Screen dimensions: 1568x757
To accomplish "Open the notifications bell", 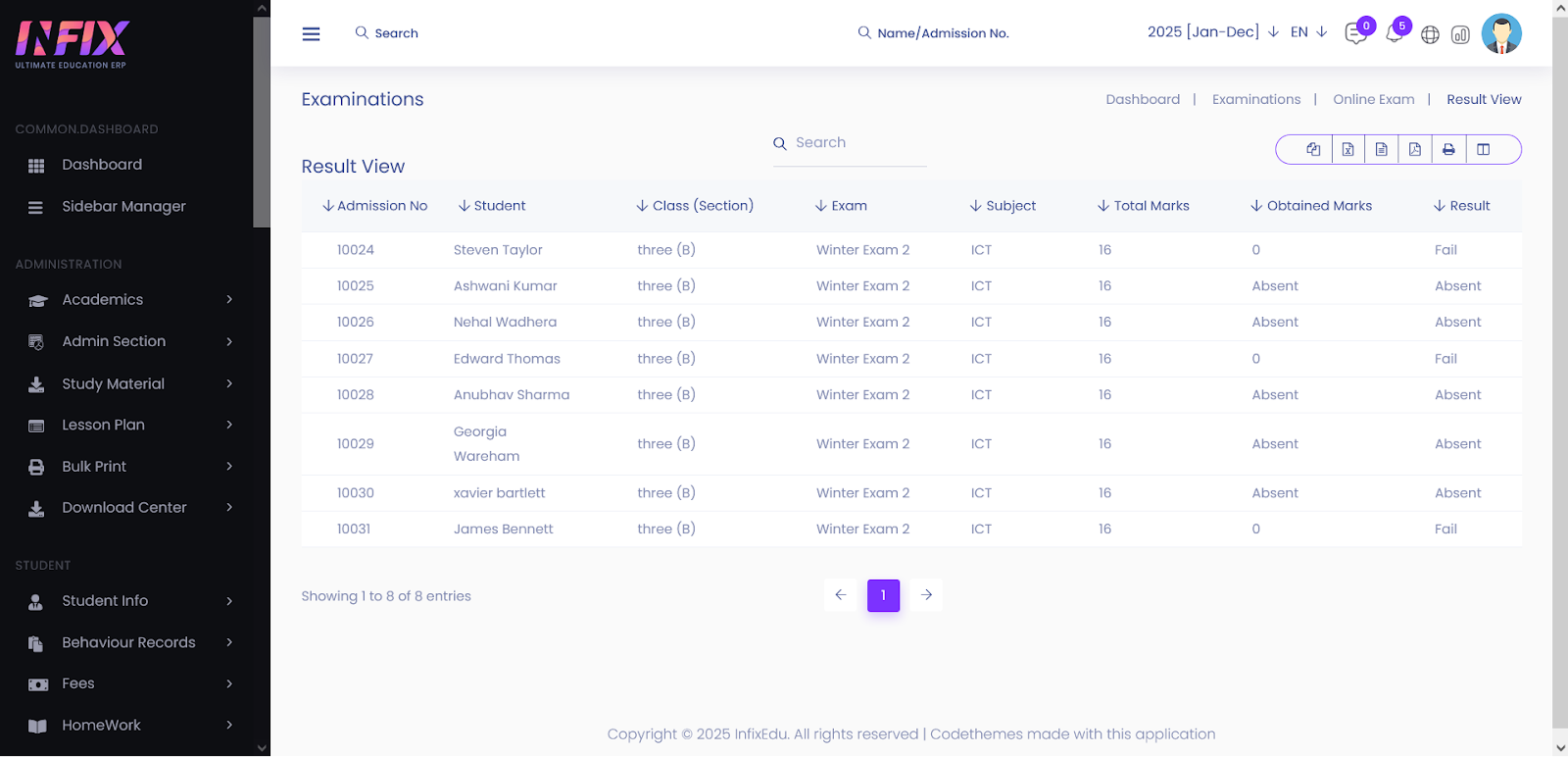I will [x=1394, y=34].
